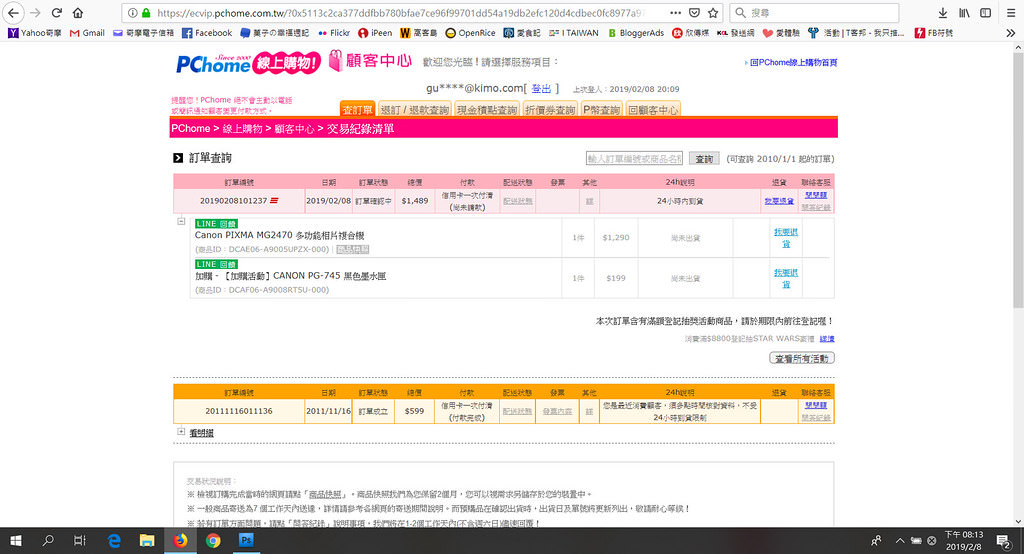1024x554 pixels.
Task: Click CANON PG-745 黑色墨水匣 product name
Action: [291, 276]
